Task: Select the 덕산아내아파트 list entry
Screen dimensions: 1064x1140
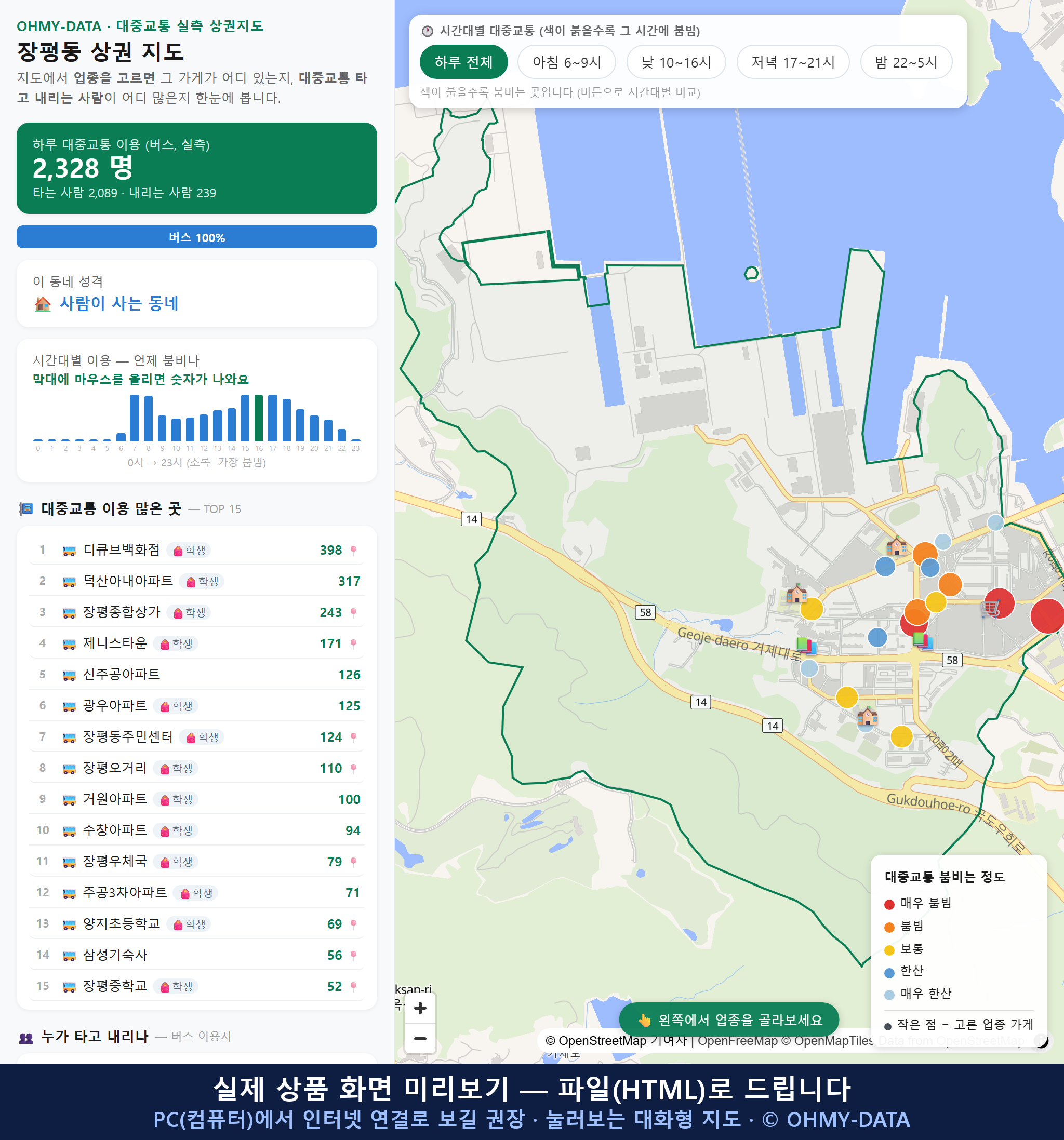Action: 197,582
